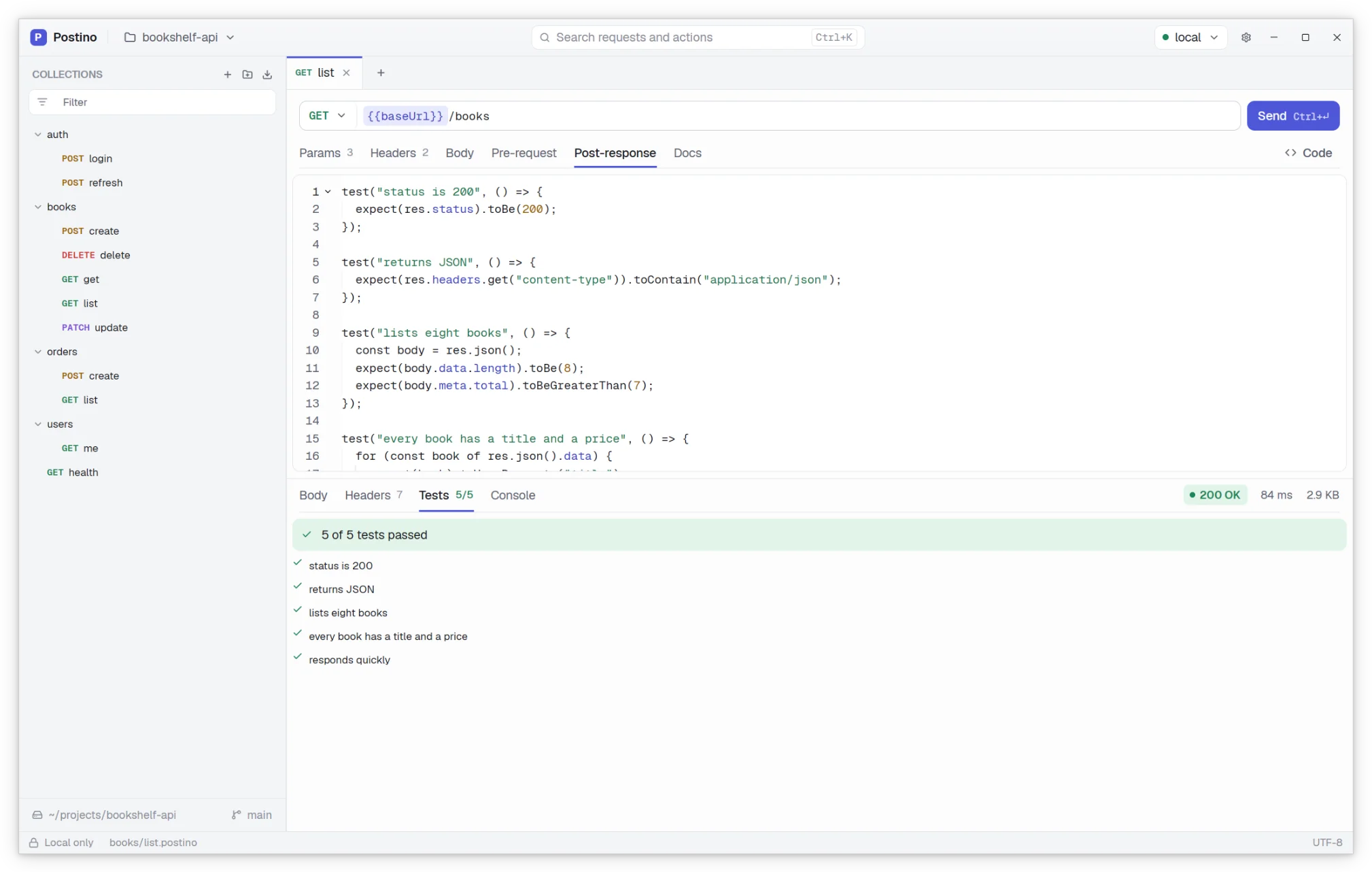The width and height of the screenshot is (1372, 872).
Task: Show the response Body tab
Action: click(313, 495)
